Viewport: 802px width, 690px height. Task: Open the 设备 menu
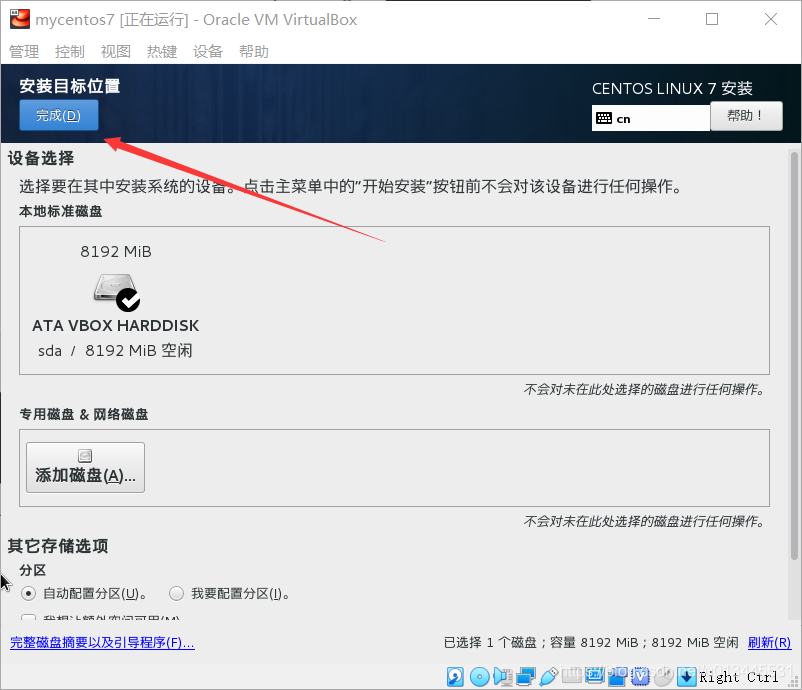click(x=208, y=51)
